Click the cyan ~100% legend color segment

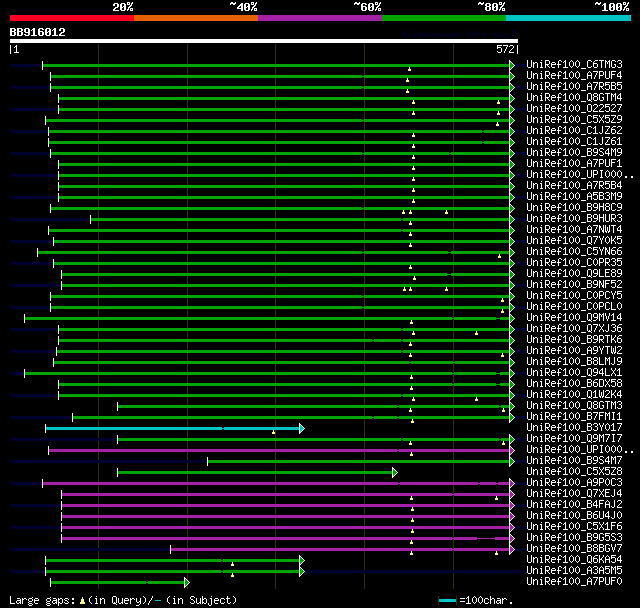(568, 18)
